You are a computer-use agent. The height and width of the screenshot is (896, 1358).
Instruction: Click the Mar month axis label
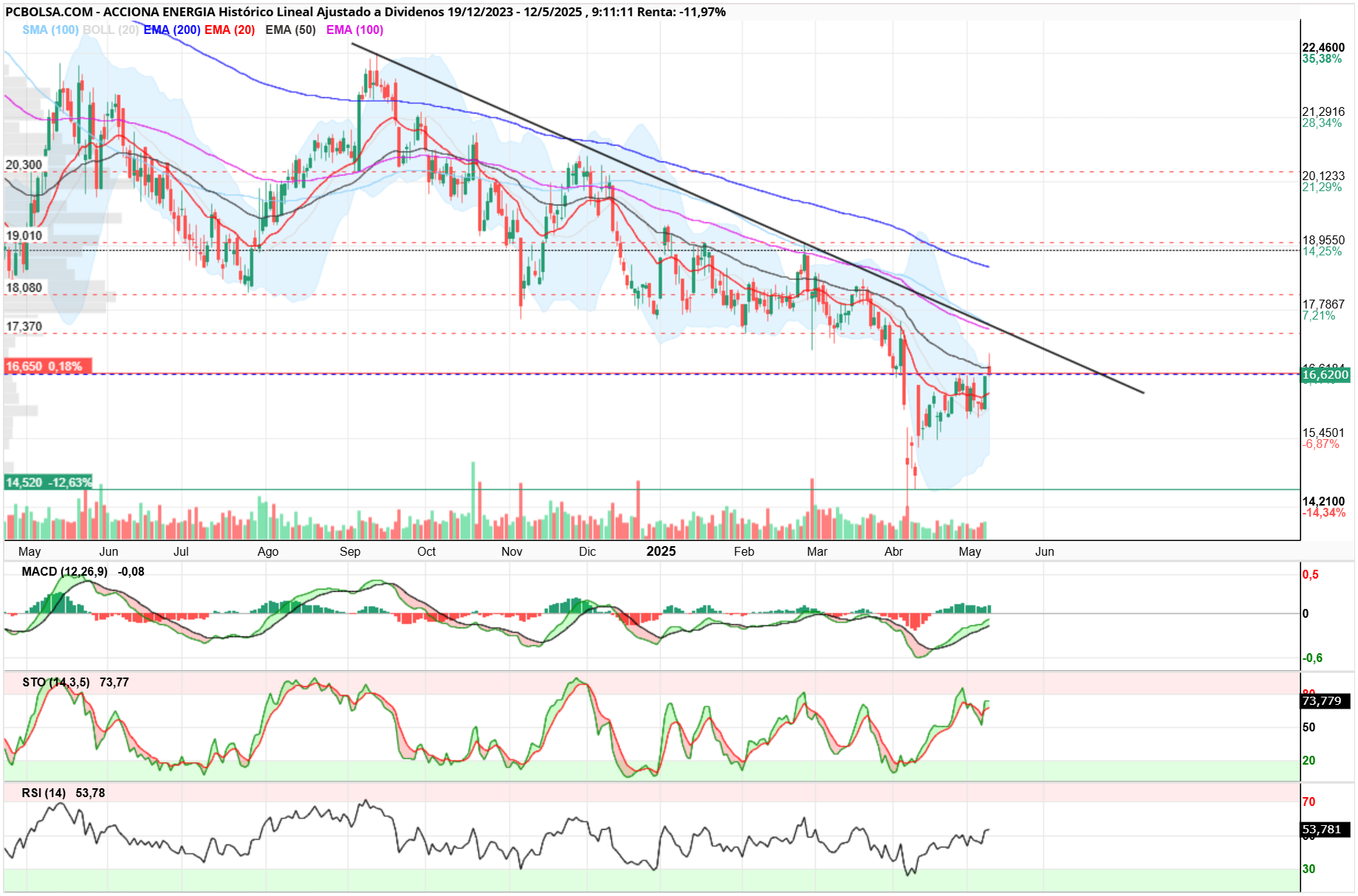click(x=817, y=551)
